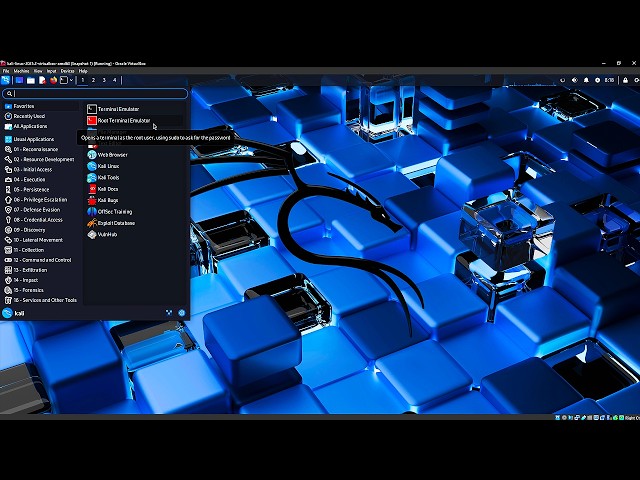640x480 pixels.
Task: Click the application search field
Action: click(95, 93)
